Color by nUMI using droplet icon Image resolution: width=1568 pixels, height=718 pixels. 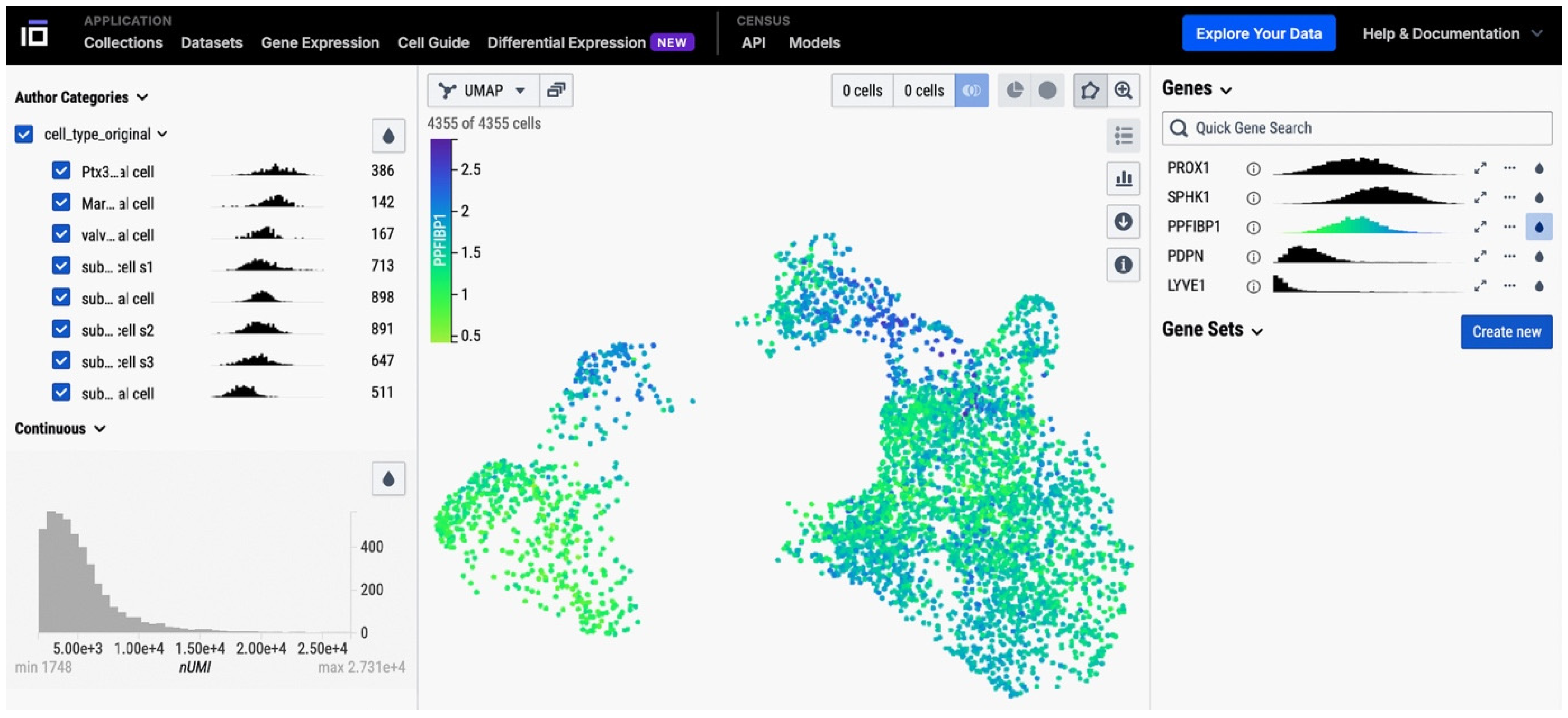(x=388, y=479)
